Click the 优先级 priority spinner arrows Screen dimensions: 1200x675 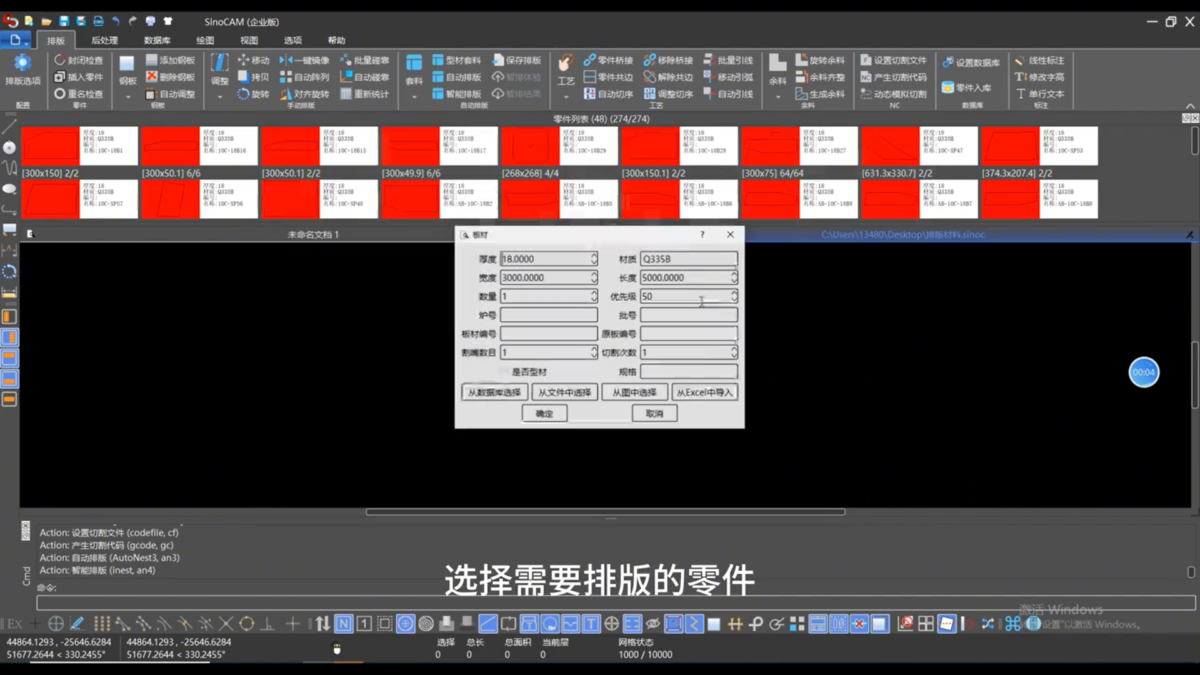pyautogui.click(x=733, y=296)
